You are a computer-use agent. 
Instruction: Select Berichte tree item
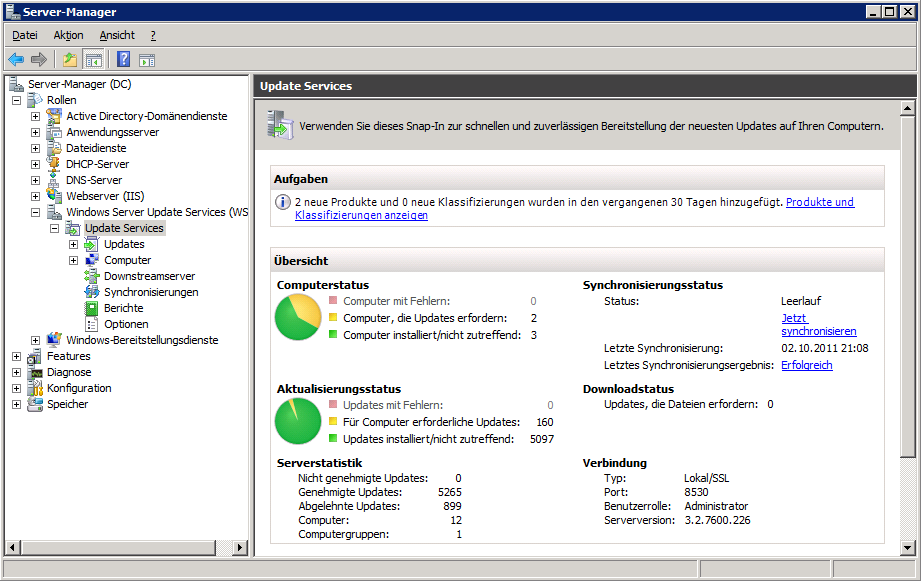pyautogui.click(x=123, y=308)
